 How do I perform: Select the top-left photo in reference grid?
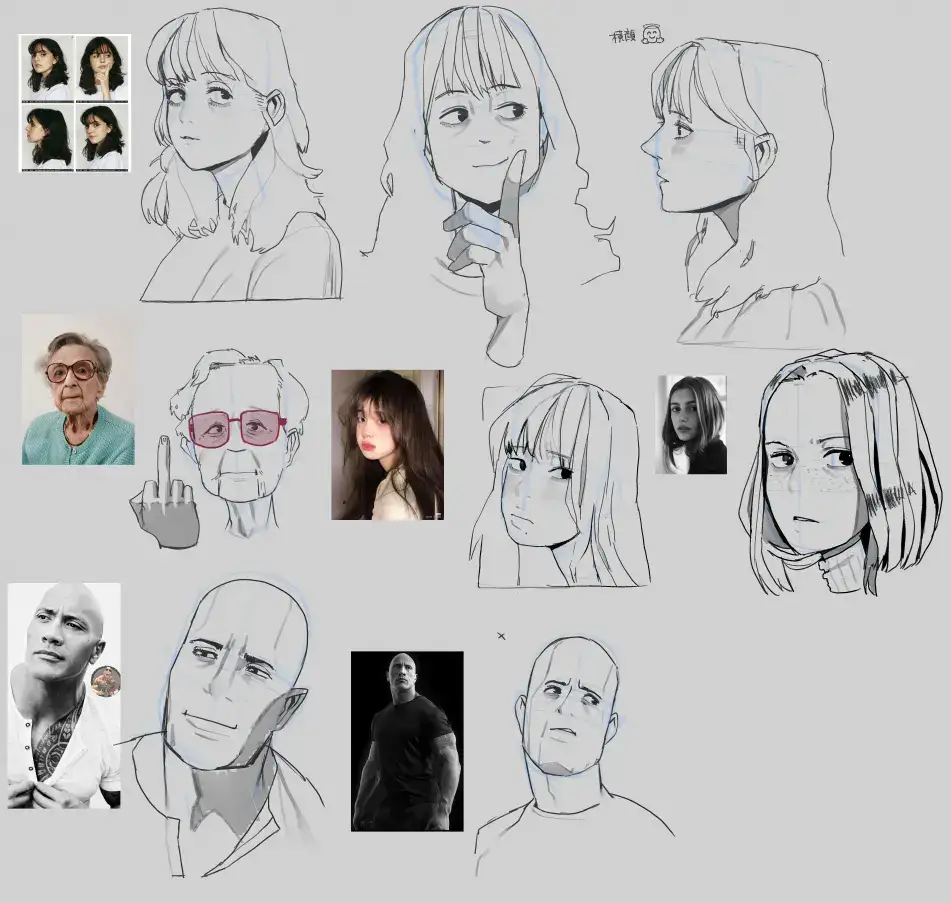click(47, 67)
